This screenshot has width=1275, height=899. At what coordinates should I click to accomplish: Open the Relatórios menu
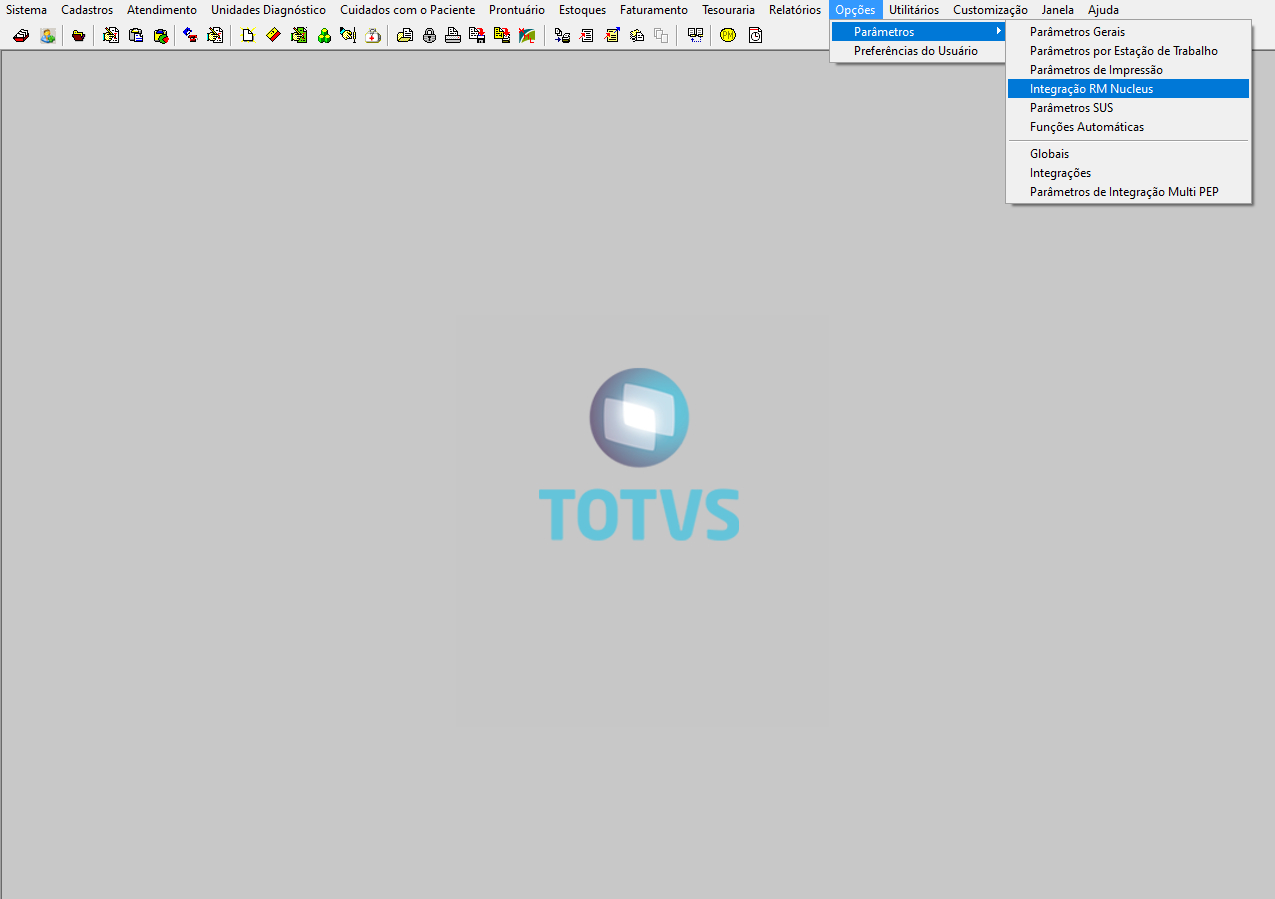795,10
